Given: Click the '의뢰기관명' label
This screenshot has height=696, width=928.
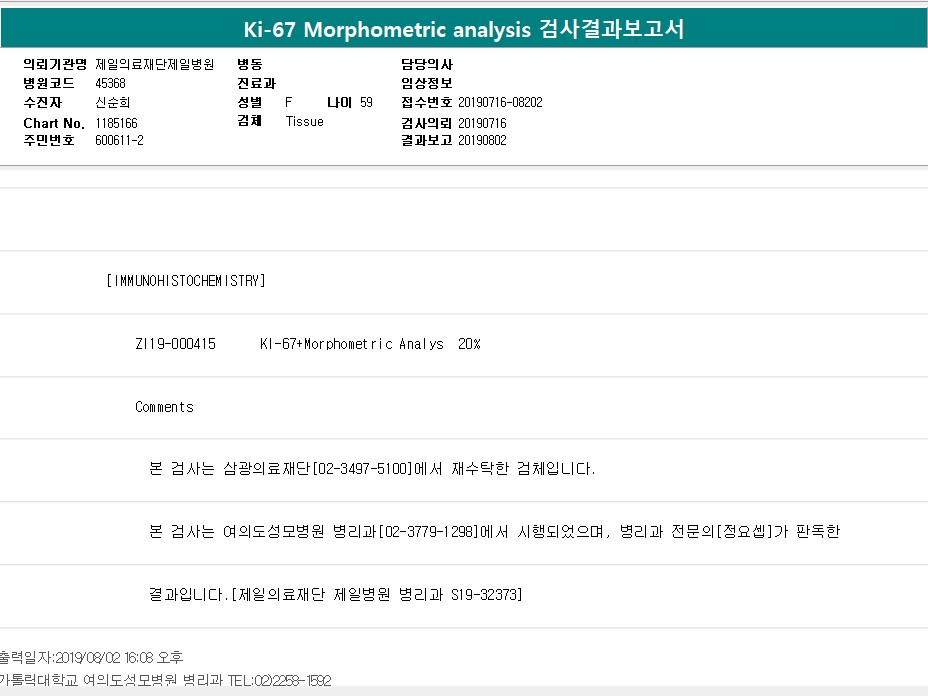Looking at the screenshot, I should coord(55,64).
